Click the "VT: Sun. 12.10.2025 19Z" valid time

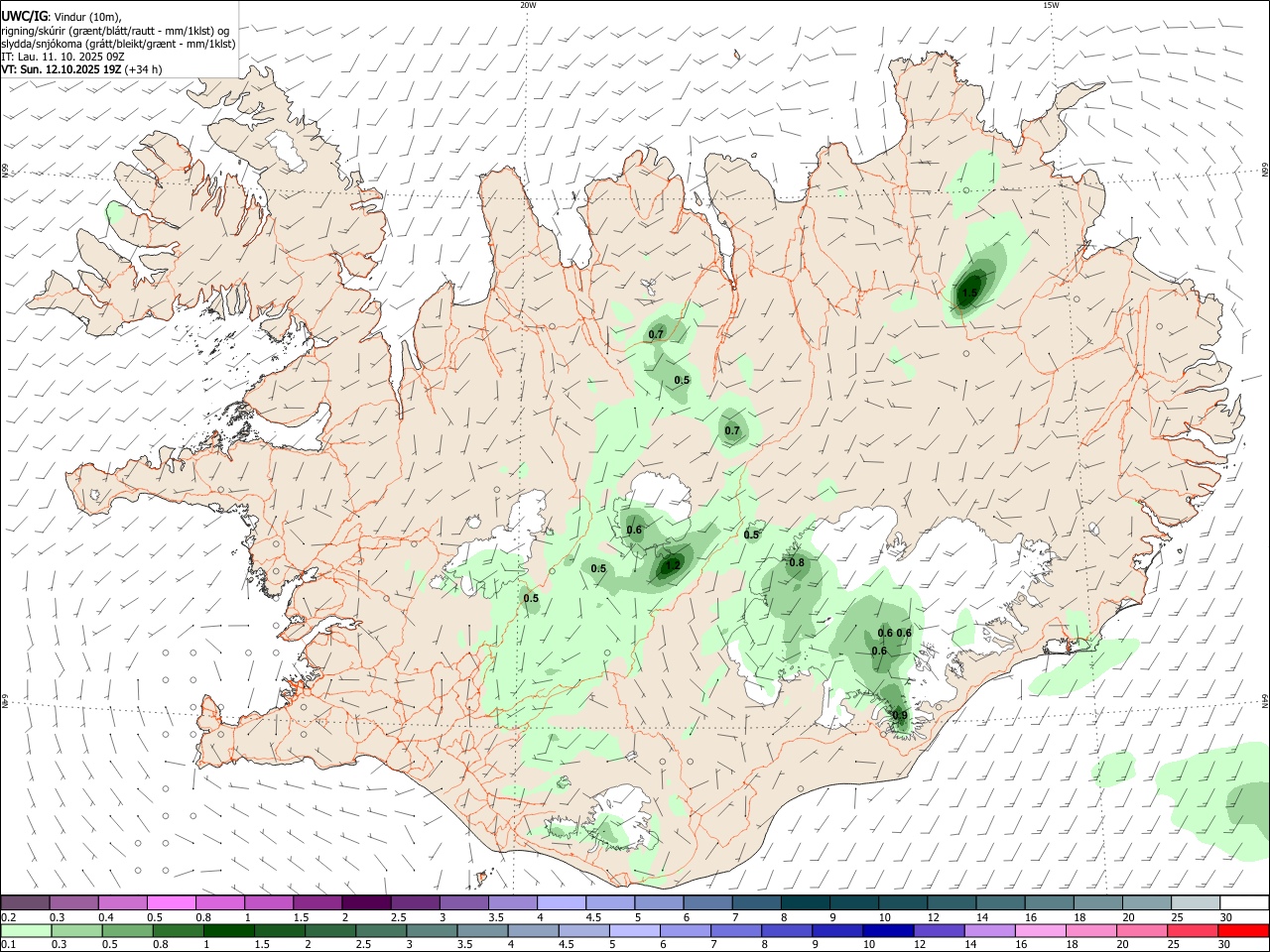[x=62, y=69]
